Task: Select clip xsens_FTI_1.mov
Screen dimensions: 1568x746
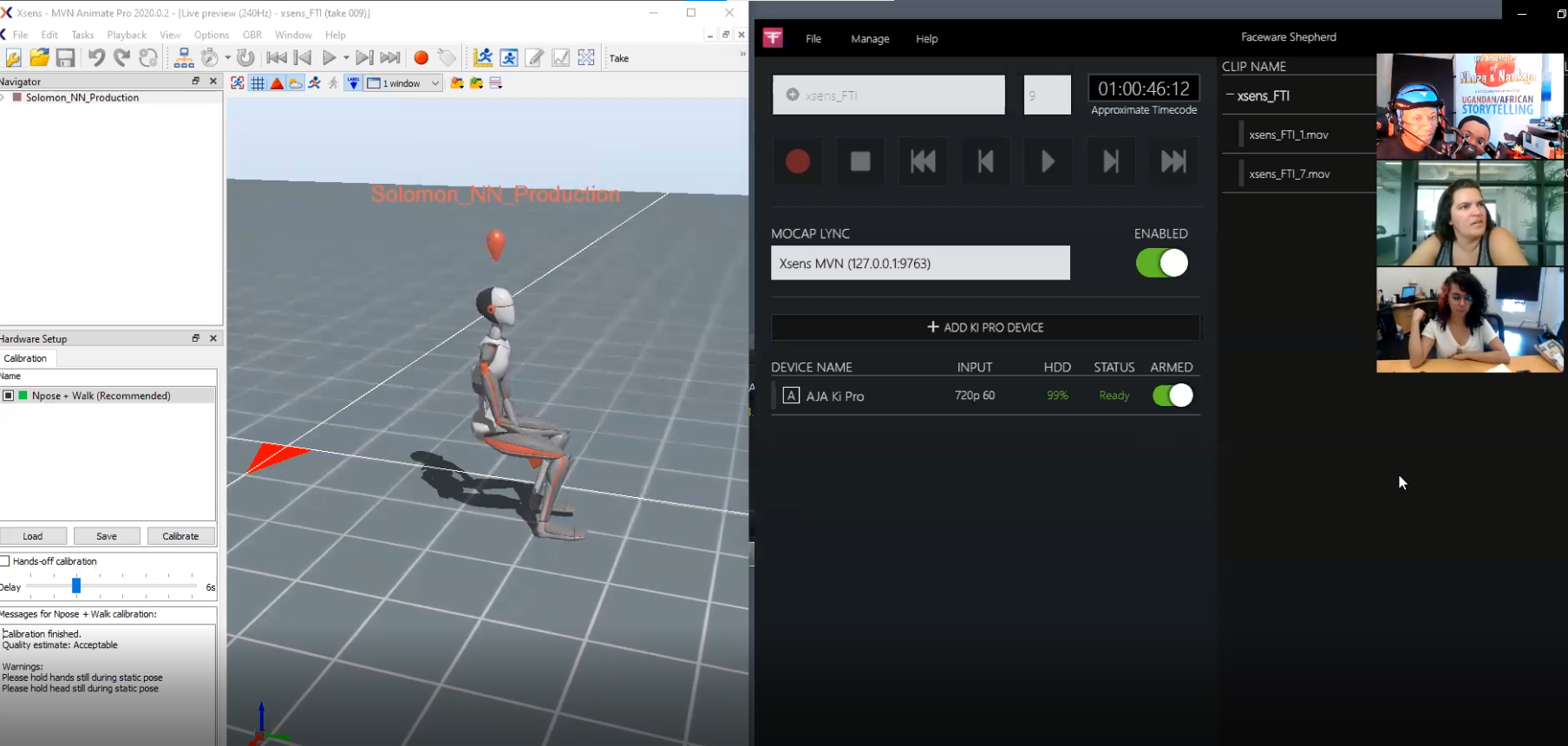Action: (1289, 134)
